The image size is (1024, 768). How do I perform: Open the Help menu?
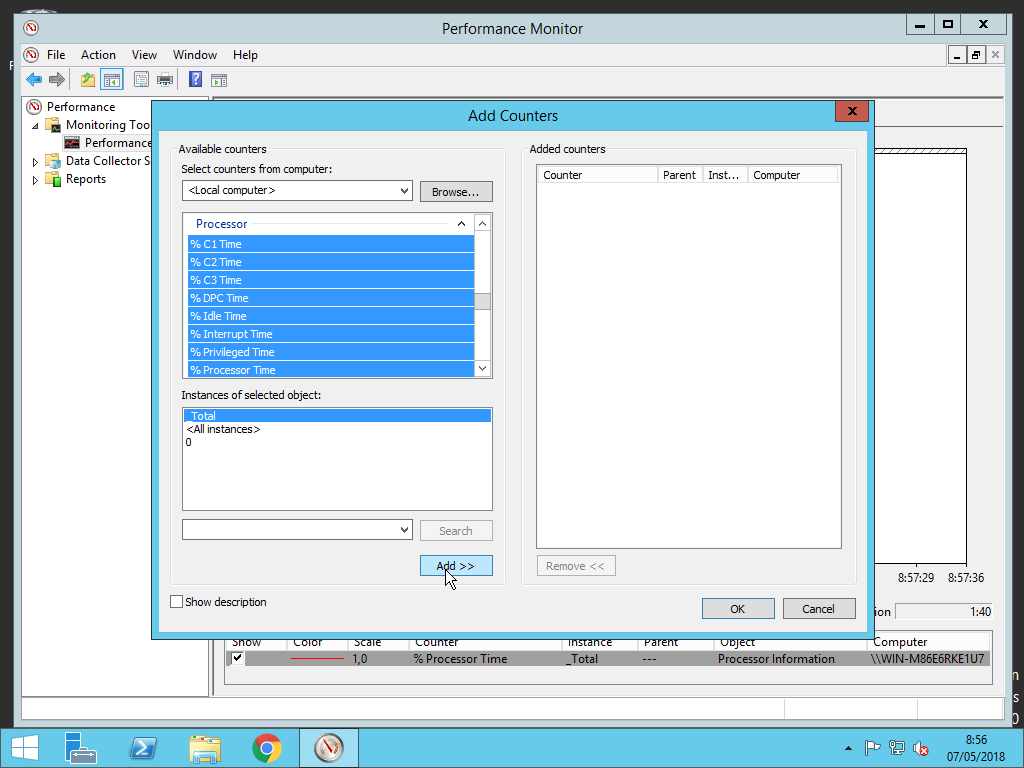pyautogui.click(x=245, y=55)
